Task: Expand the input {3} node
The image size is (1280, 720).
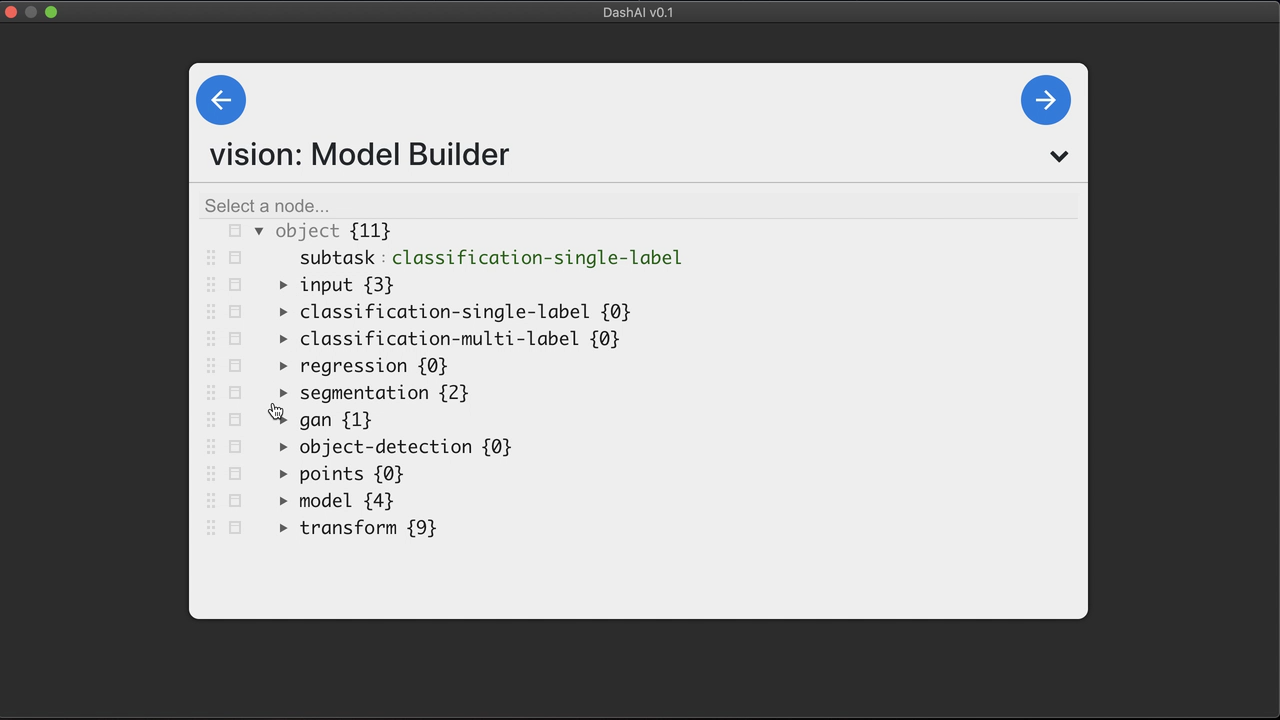Action: point(283,285)
